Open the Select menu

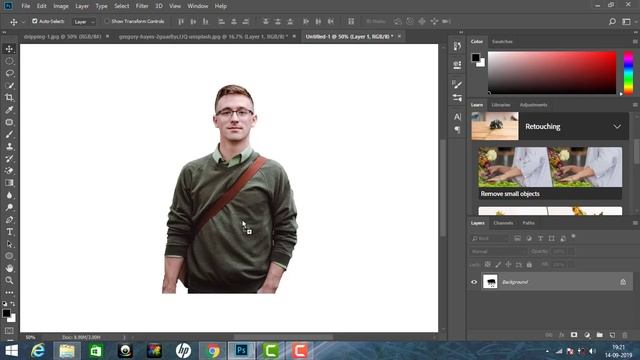pyautogui.click(x=121, y=6)
